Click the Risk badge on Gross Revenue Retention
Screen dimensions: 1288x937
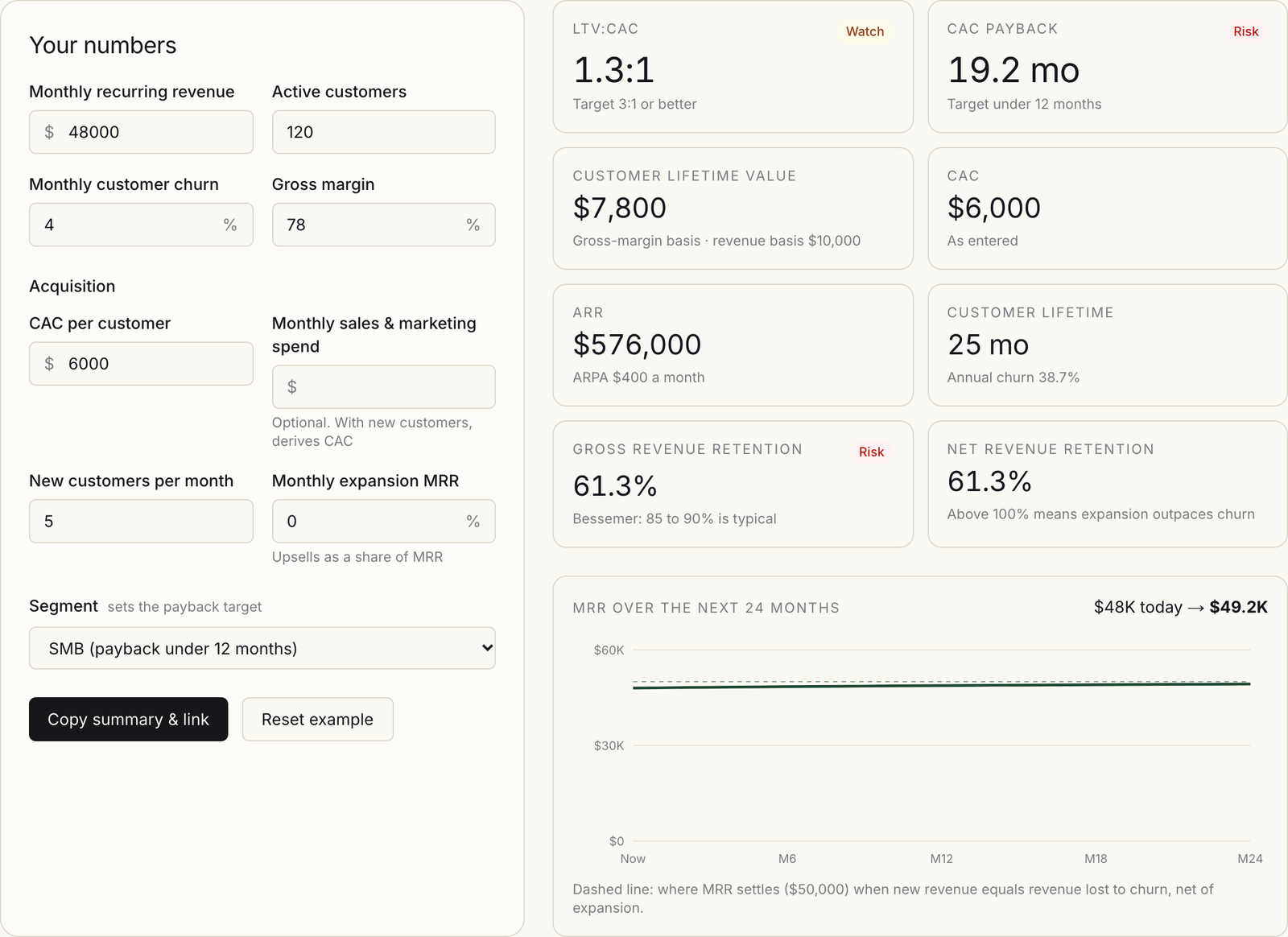871,452
